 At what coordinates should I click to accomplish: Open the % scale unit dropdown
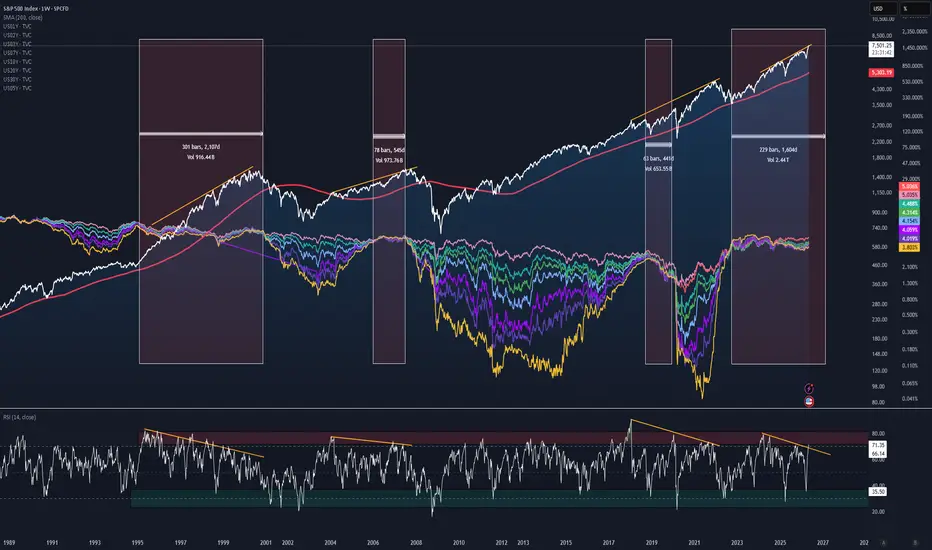tap(913, 8)
